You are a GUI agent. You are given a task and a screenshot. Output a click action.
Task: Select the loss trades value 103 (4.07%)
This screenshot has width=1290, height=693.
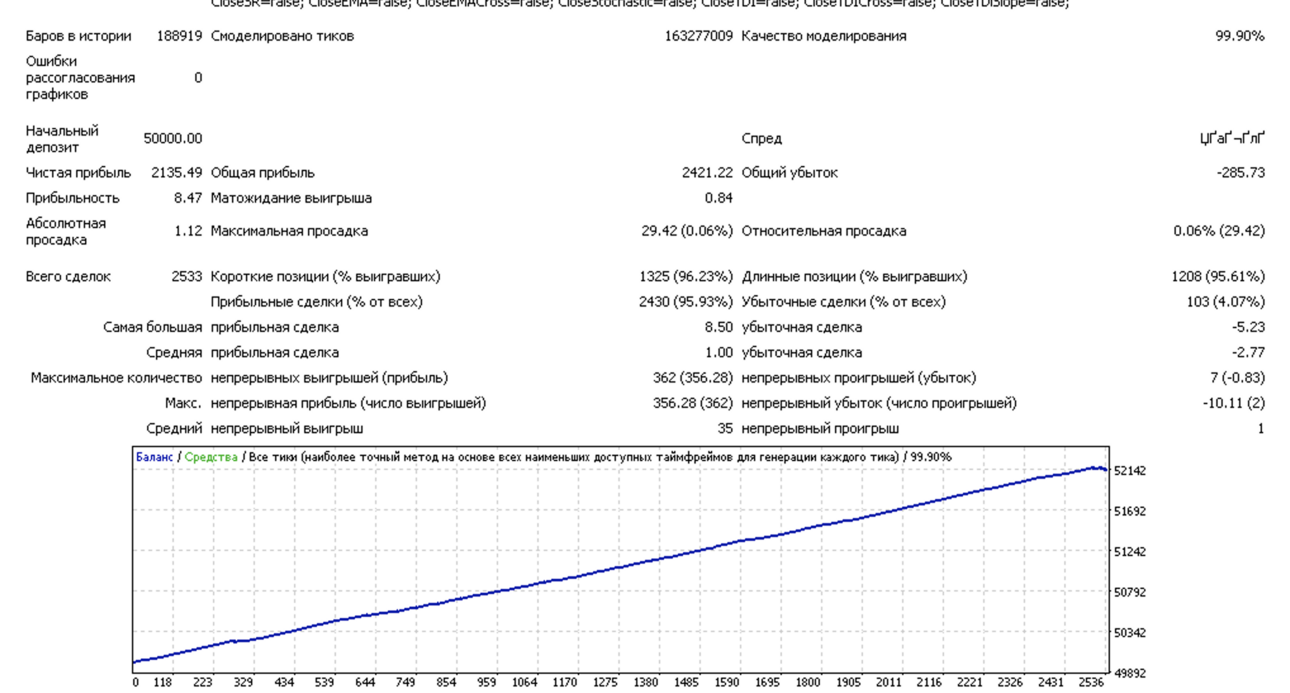(1226, 302)
